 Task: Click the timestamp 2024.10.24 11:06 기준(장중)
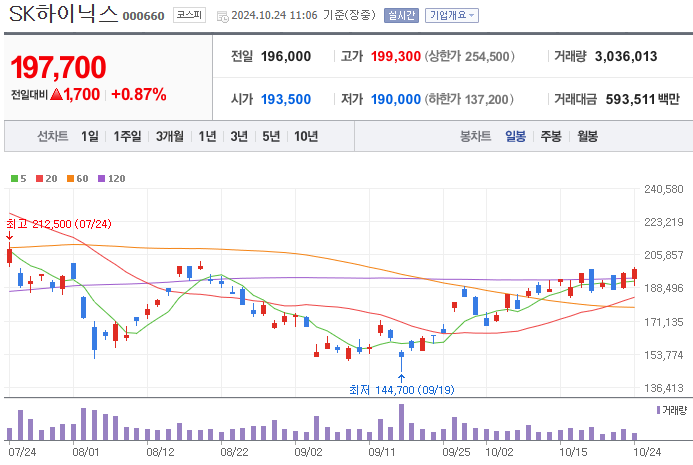point(303,15)
